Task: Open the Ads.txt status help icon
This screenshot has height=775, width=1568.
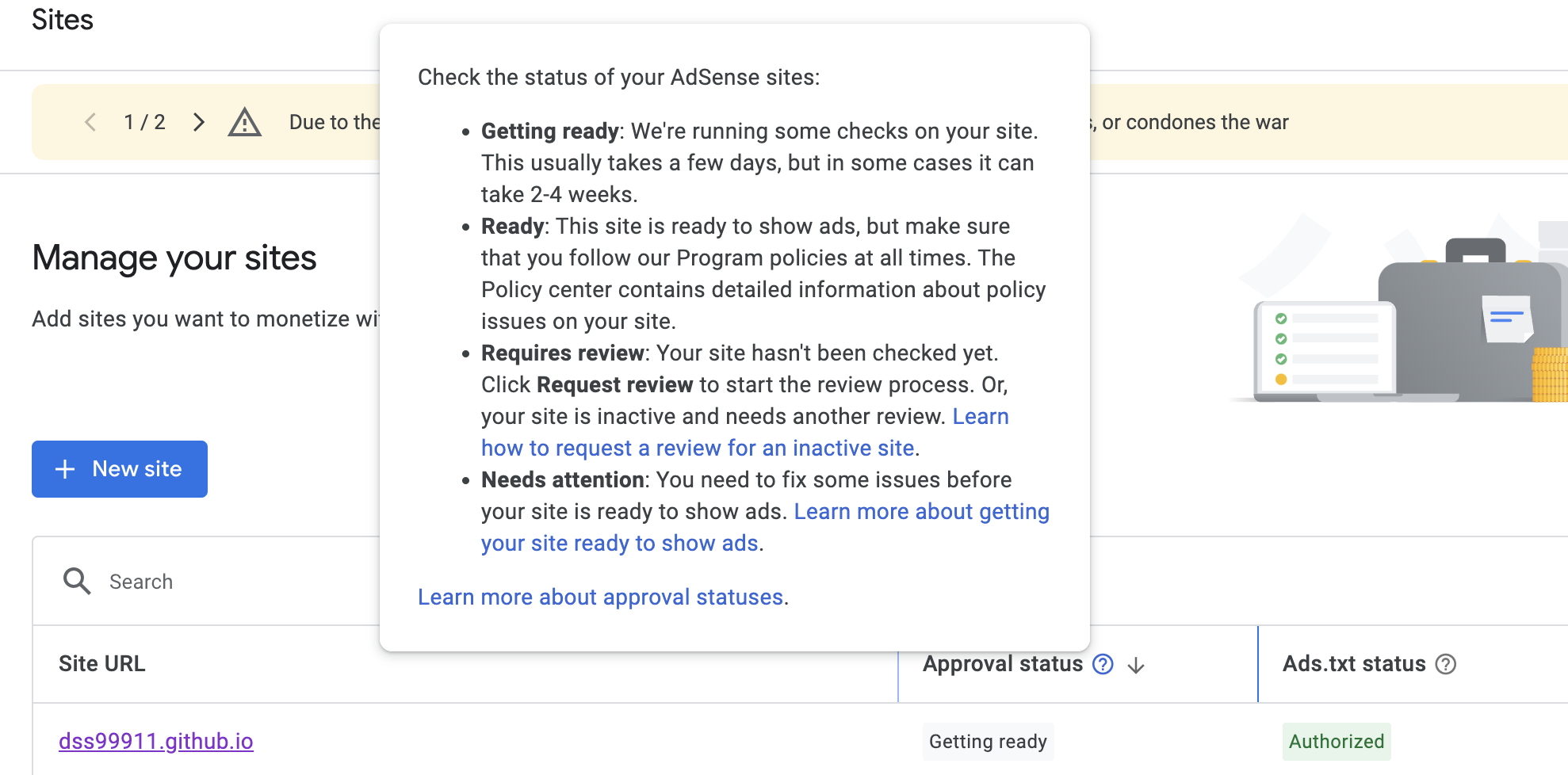Action: (x=1446, y=664)
